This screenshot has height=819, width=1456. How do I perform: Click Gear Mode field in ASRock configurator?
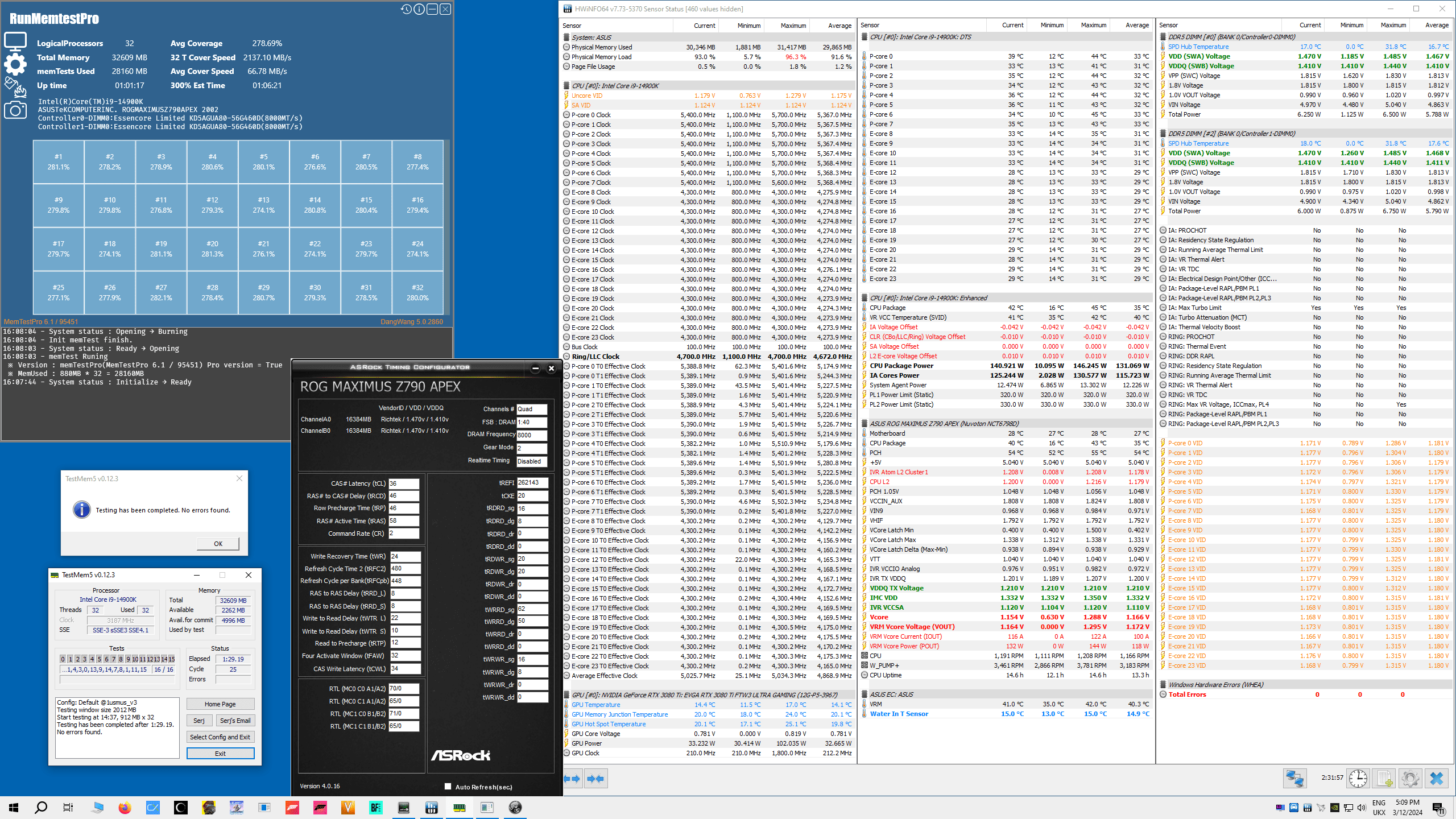[531, 448]
